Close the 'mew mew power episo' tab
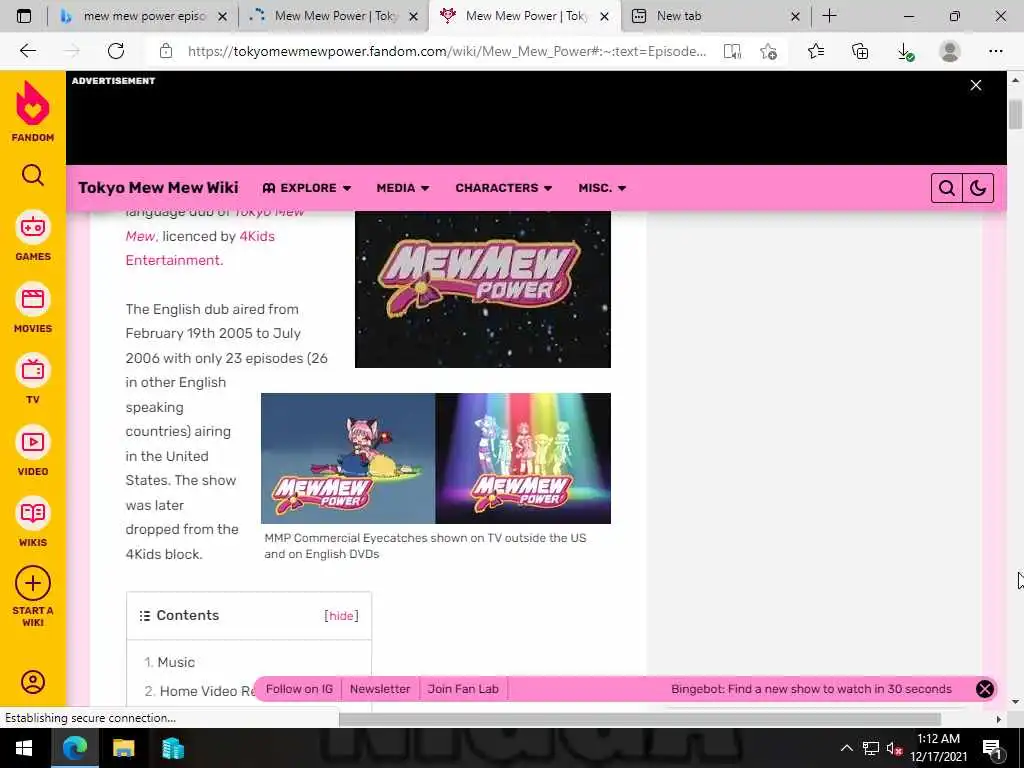 click(x=223, y=16)
